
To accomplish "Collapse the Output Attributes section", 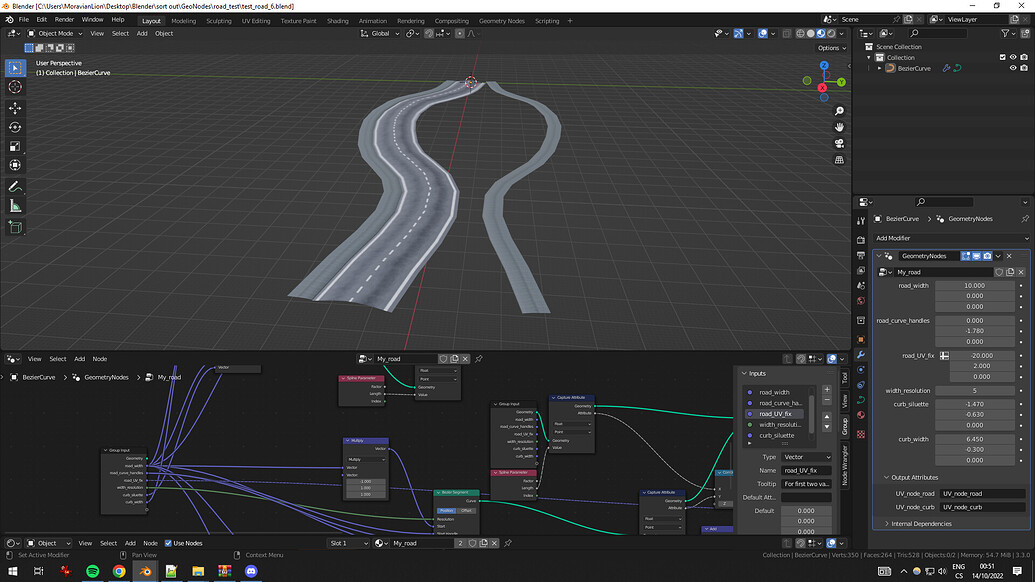I will [x=886, y=478].
